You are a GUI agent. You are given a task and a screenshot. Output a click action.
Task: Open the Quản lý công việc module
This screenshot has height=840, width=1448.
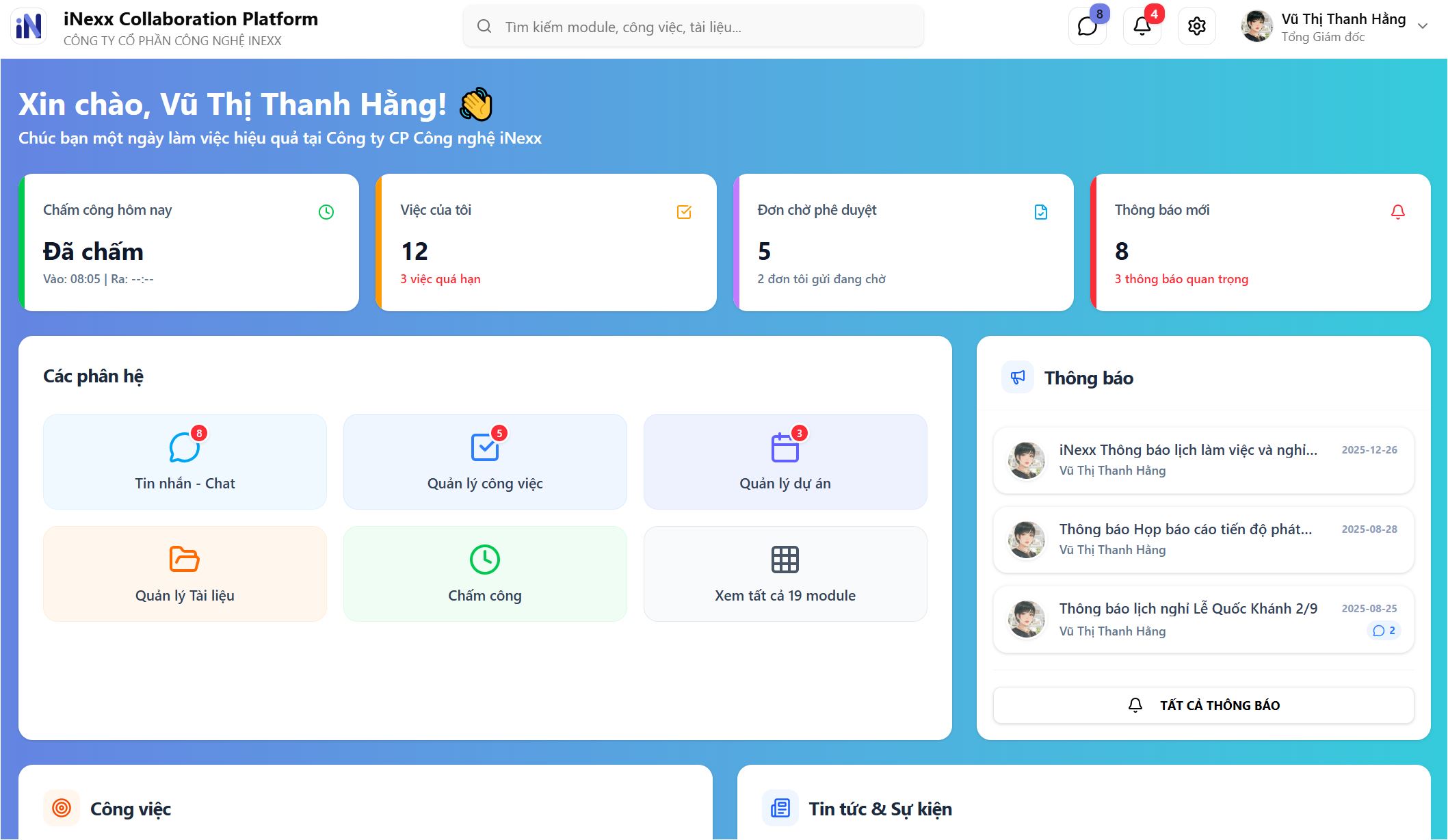[x=485, y=462]
